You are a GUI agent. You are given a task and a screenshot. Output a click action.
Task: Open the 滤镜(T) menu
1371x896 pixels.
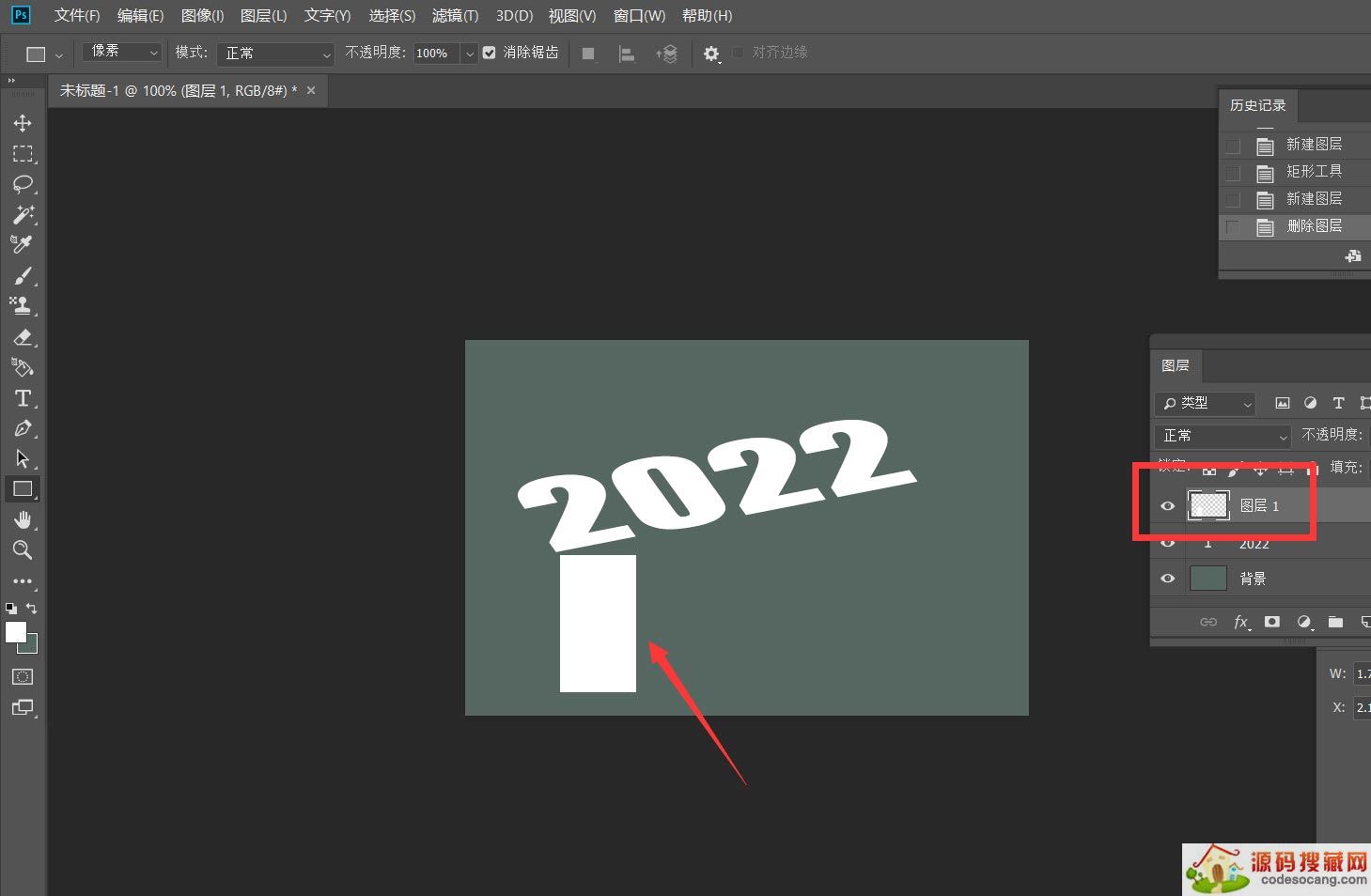click(x=455, y=16)
